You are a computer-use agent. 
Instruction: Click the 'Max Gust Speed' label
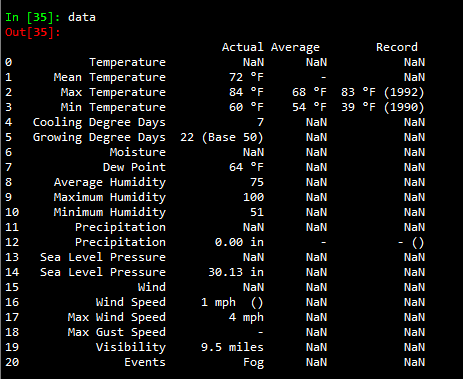click(x=117, y=332)
